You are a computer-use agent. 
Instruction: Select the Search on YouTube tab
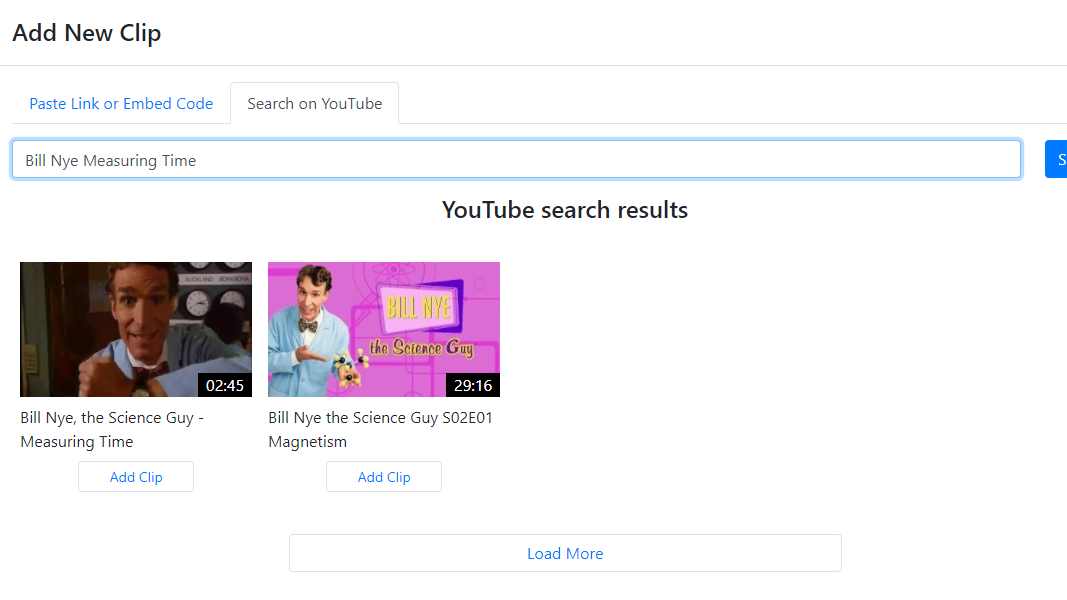coord(314,103)
